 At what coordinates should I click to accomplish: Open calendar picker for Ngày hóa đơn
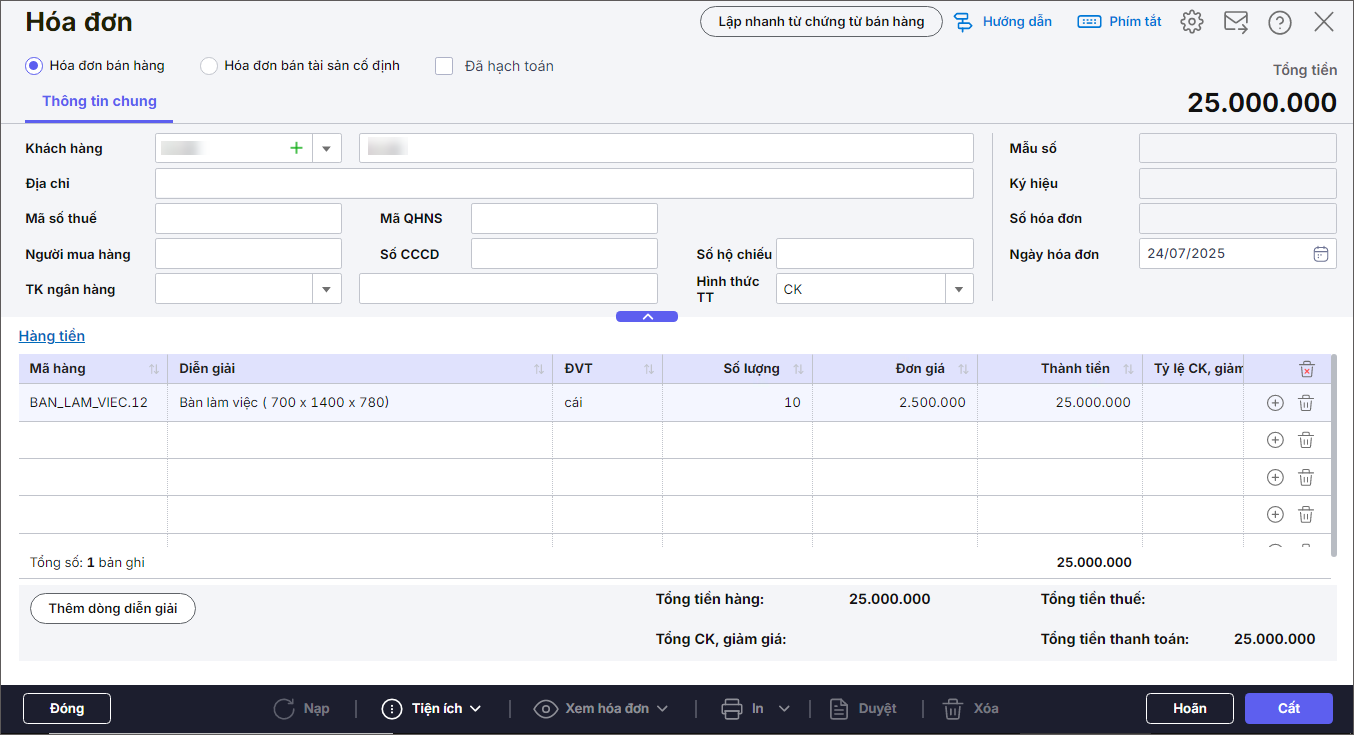click(1320, 254)
